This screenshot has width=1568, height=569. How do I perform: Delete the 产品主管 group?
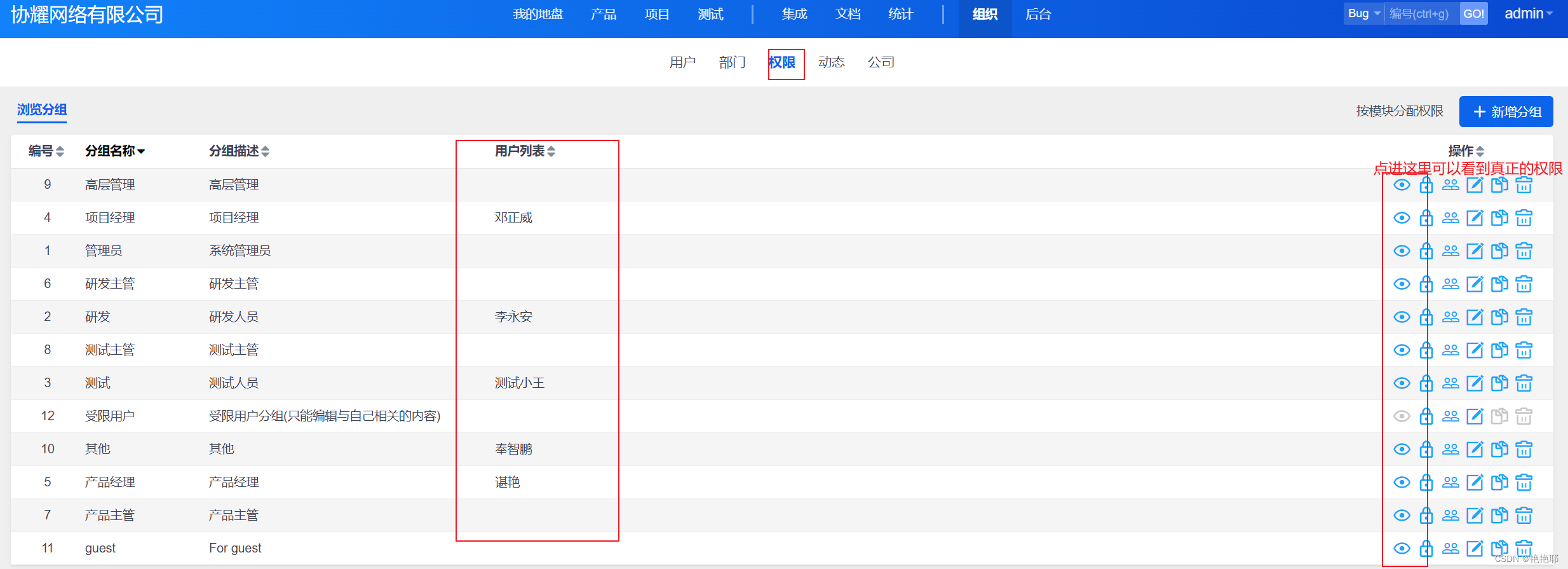coord(1524,516)
